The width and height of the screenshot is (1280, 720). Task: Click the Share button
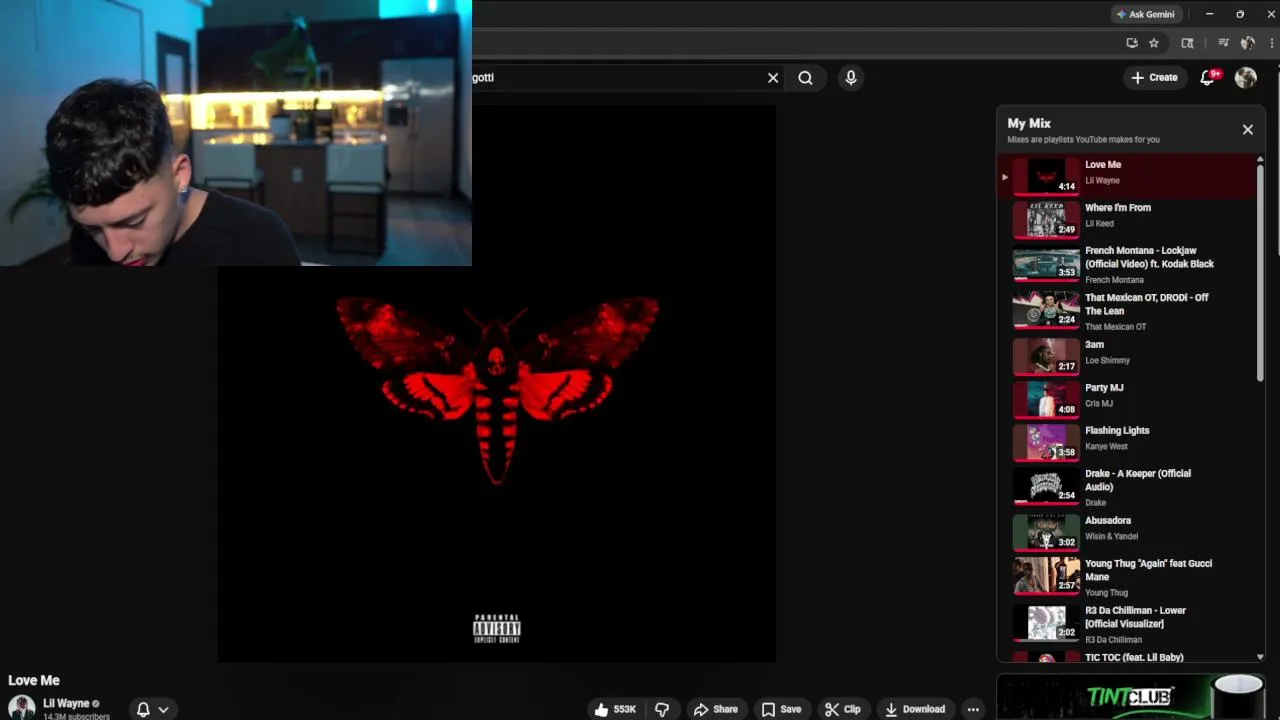(x=716, y=709)
